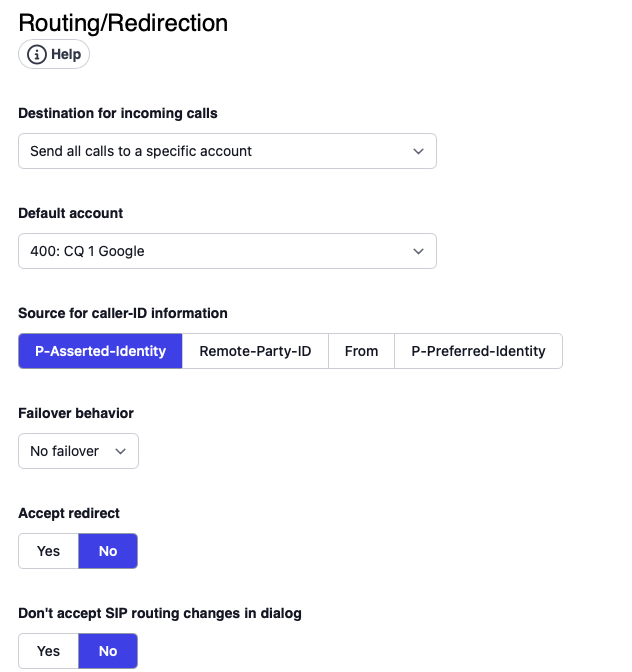Choose No for Don't accept SIP routing changes
This screenshot has height=672, width=632.
(x=108, y=651)
